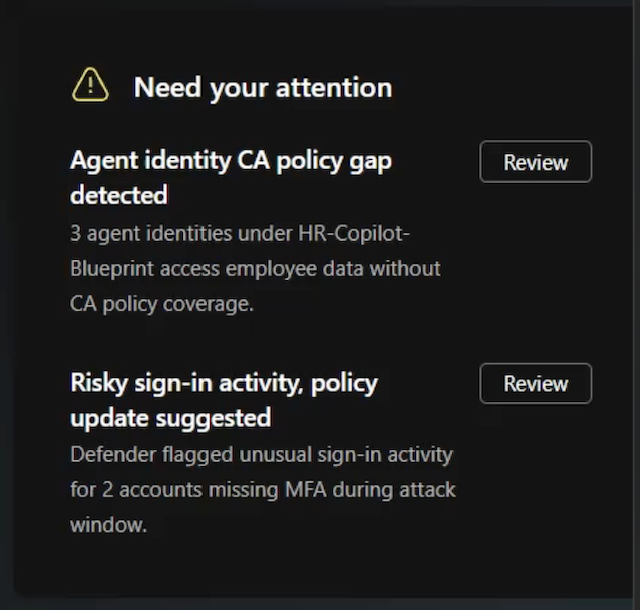Select the 'Need your attention' heading
The height and width of the screenshot is (610, 640).
click(x=263, y=88)
